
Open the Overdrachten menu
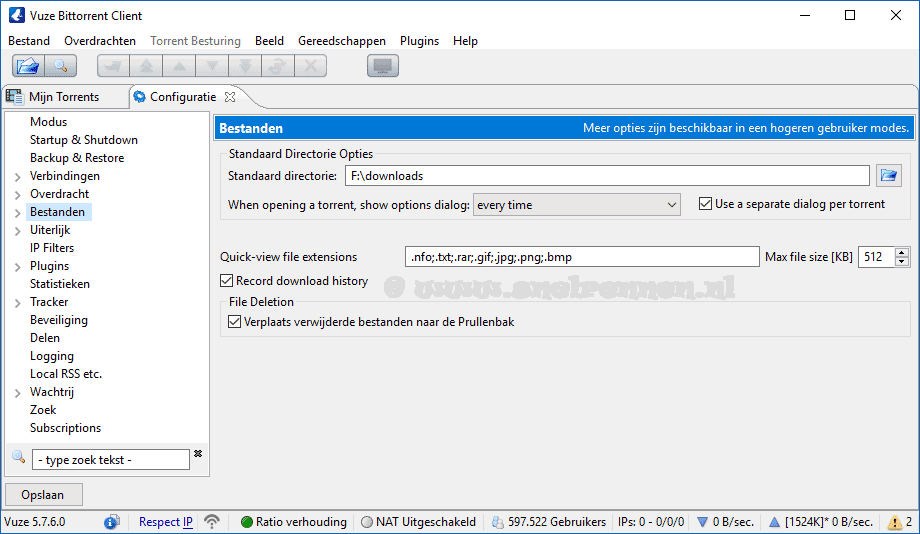click(100, 40)
